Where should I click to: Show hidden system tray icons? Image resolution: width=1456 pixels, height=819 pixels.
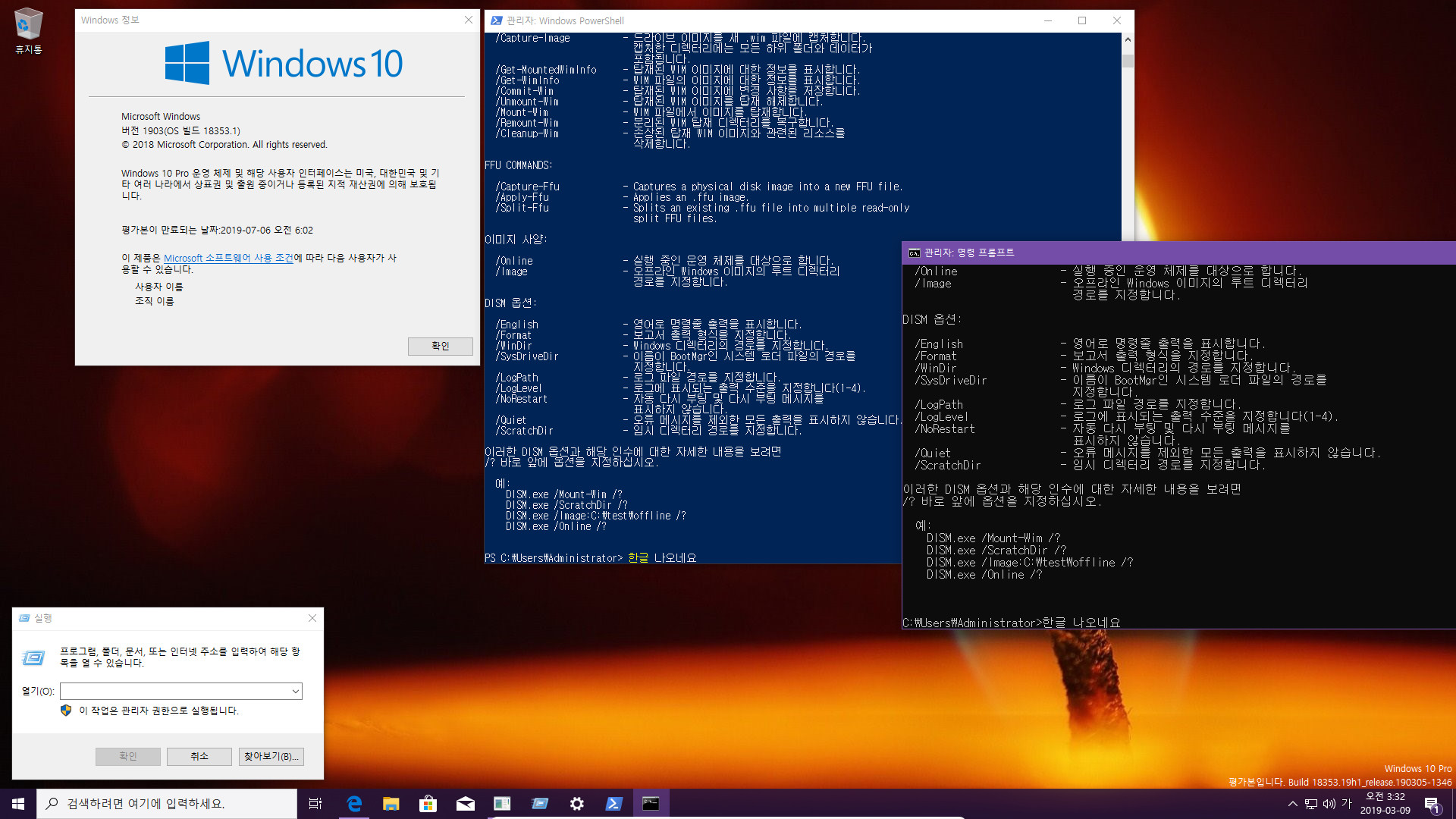coord(1292,804)
